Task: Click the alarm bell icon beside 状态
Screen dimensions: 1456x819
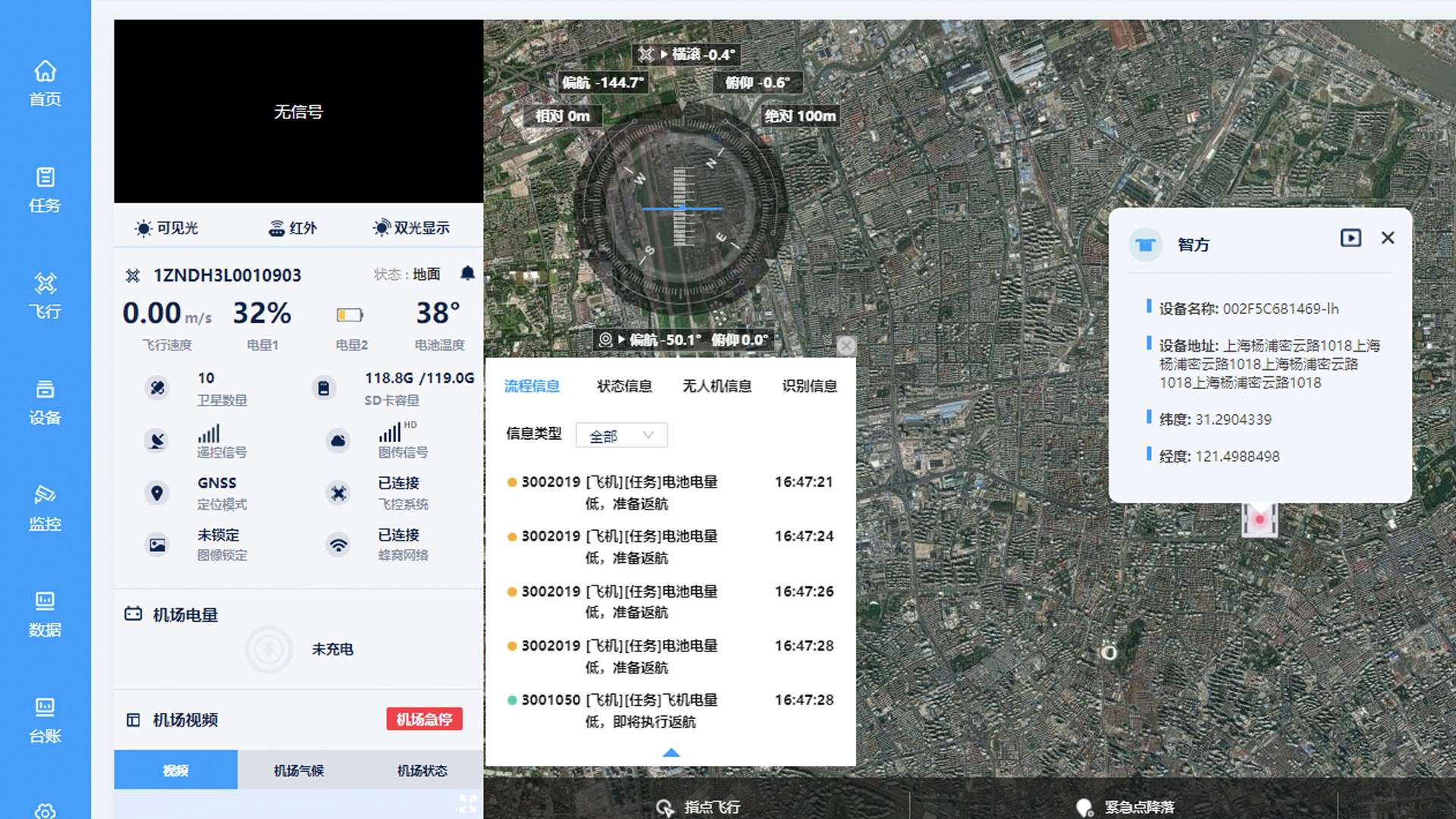Action: 467,274
